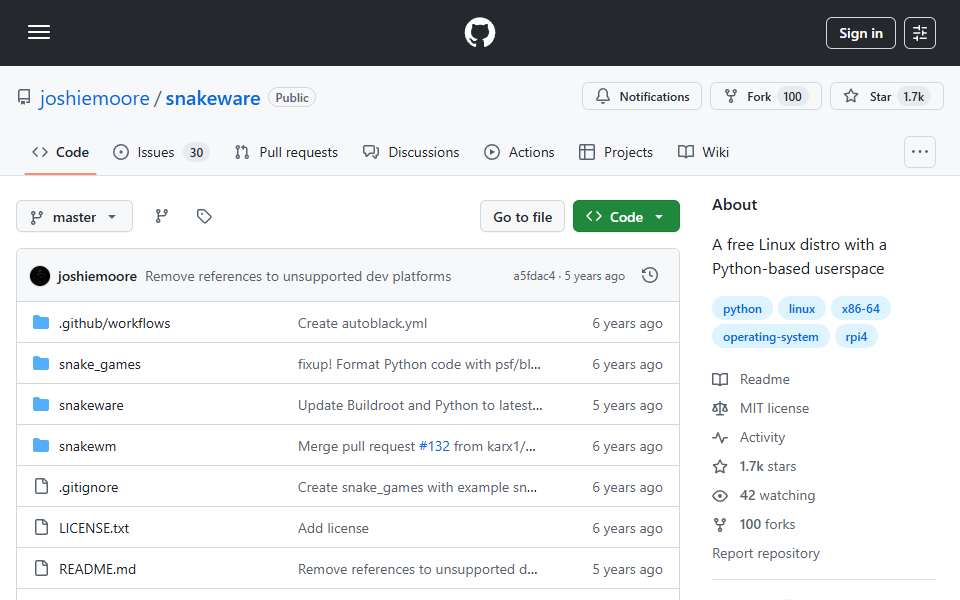This screenshot has width=960, height=600.
Task: Open the snakewm folder name
Action: click(88, 446)
